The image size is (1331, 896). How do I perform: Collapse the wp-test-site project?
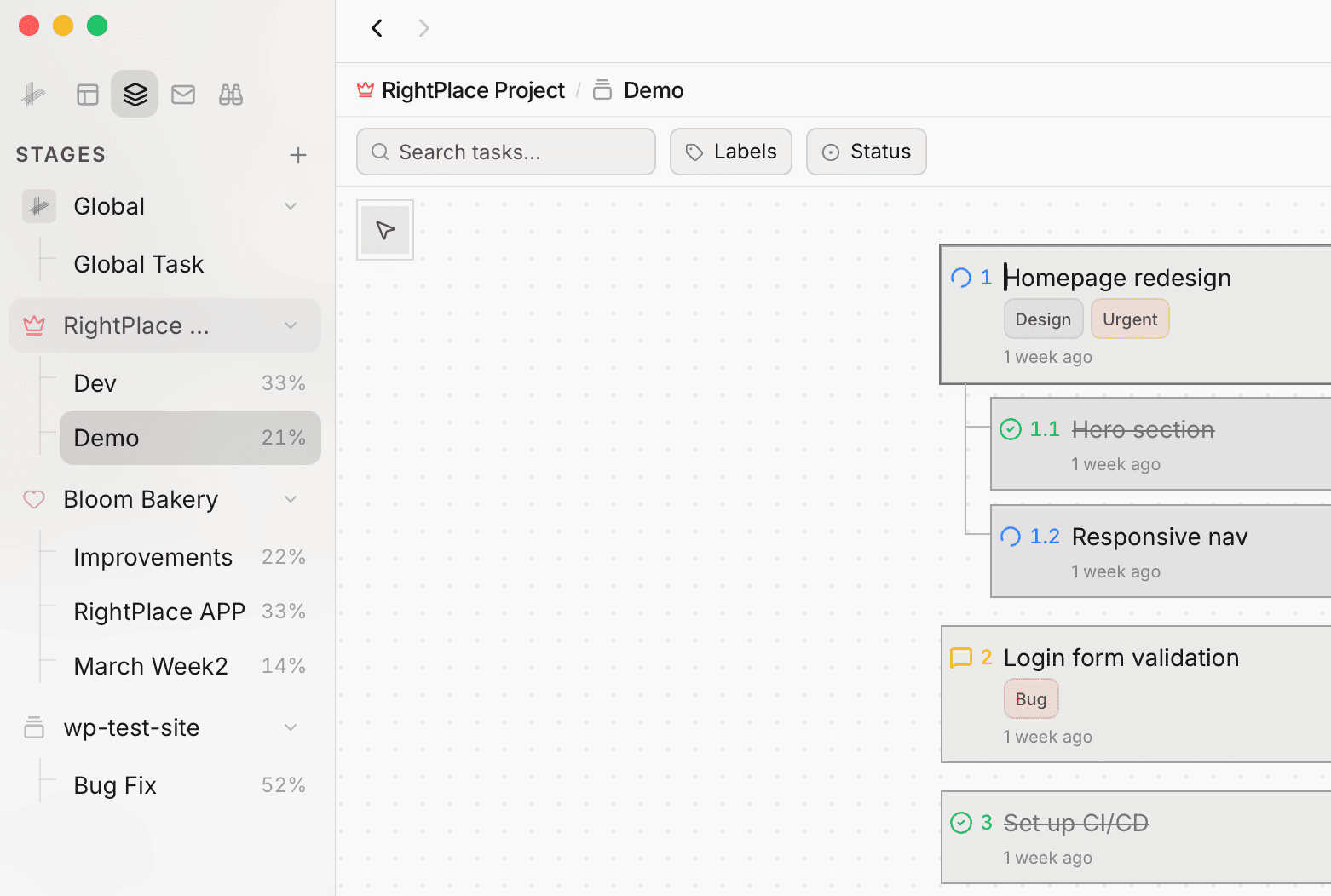(291, 727)
